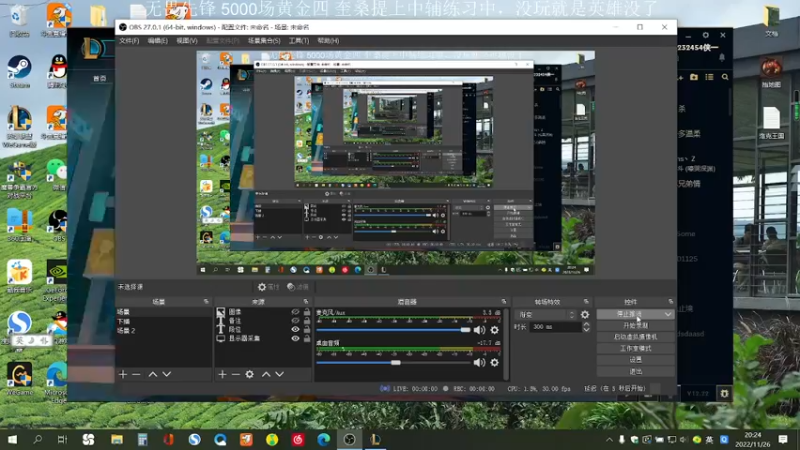Image resolution: width=800 pixels, height=450 pixels.
Task: Open League client settings gear in title bar
Action: click(706, 35)
